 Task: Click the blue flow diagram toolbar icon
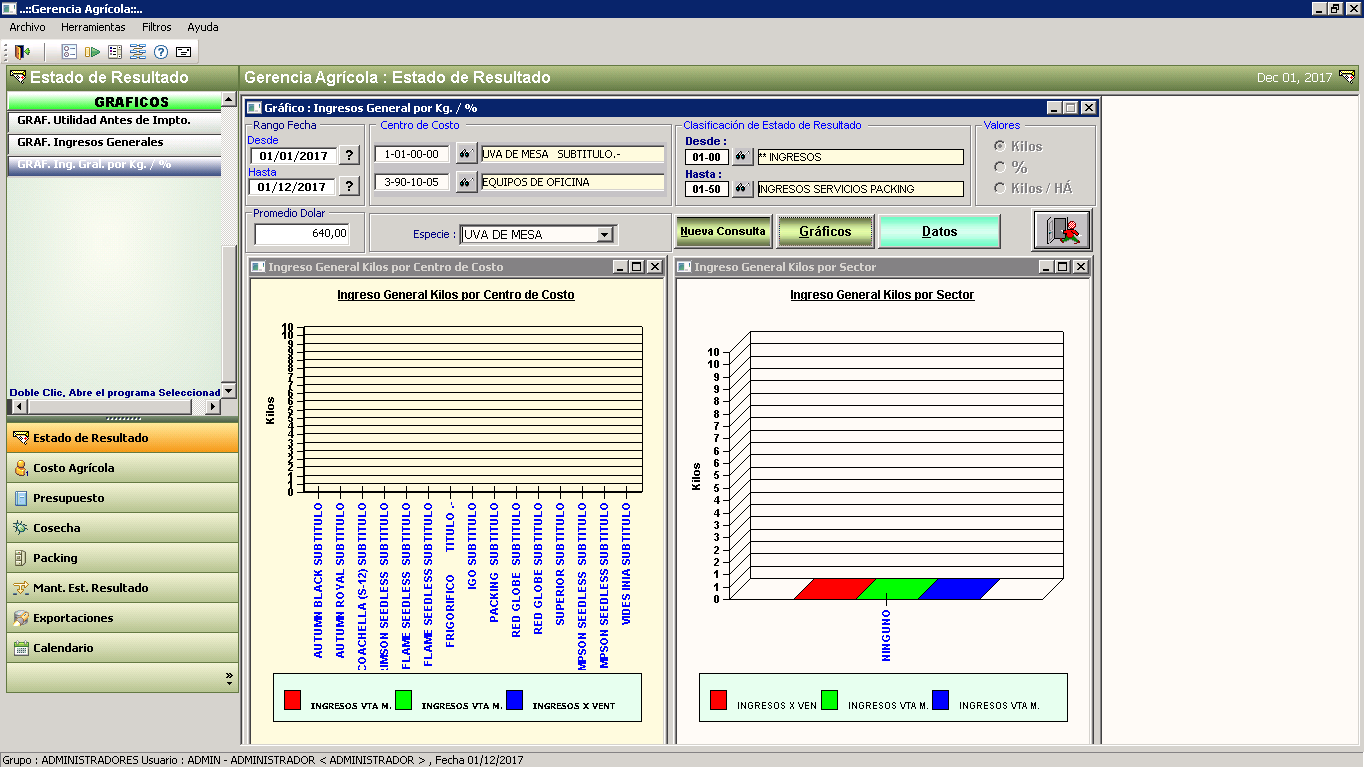tap(138, 52)
